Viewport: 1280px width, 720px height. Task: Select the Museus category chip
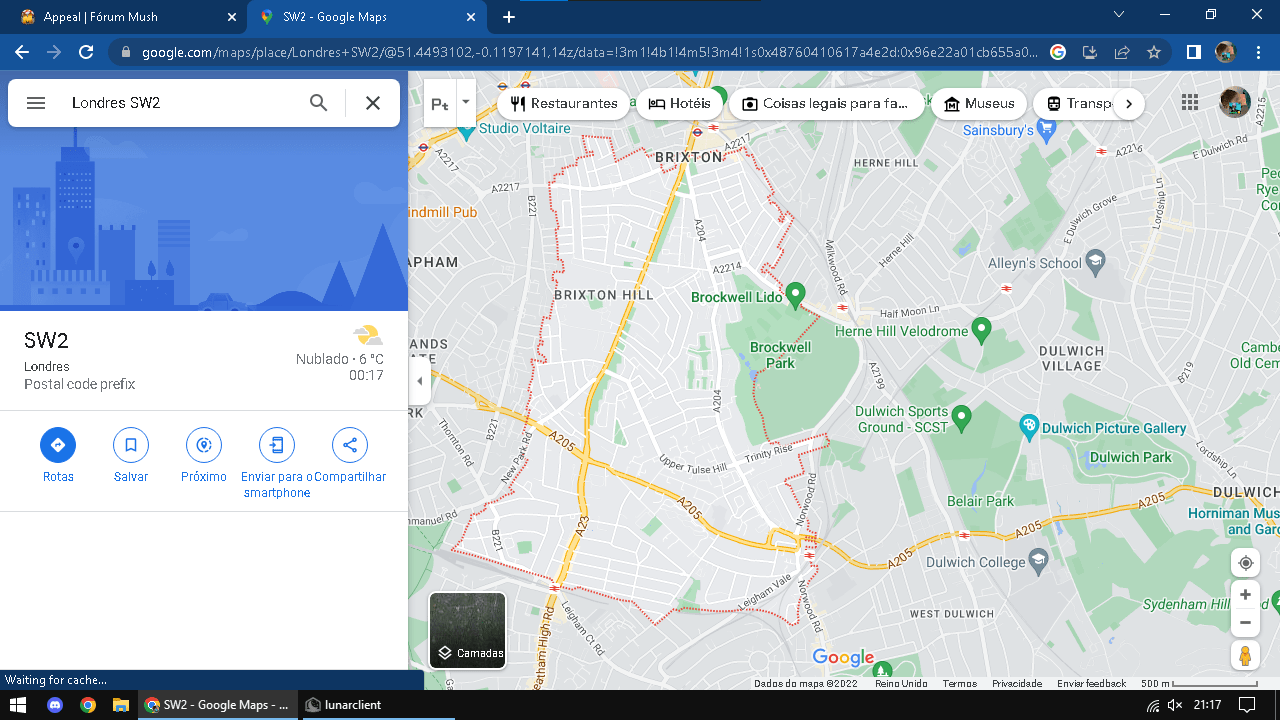pyautogui.click(x=979, y=103)
